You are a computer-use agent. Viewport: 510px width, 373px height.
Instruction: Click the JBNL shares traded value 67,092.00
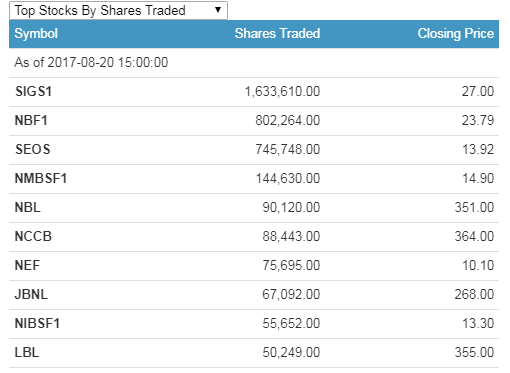tap(291, 294)
